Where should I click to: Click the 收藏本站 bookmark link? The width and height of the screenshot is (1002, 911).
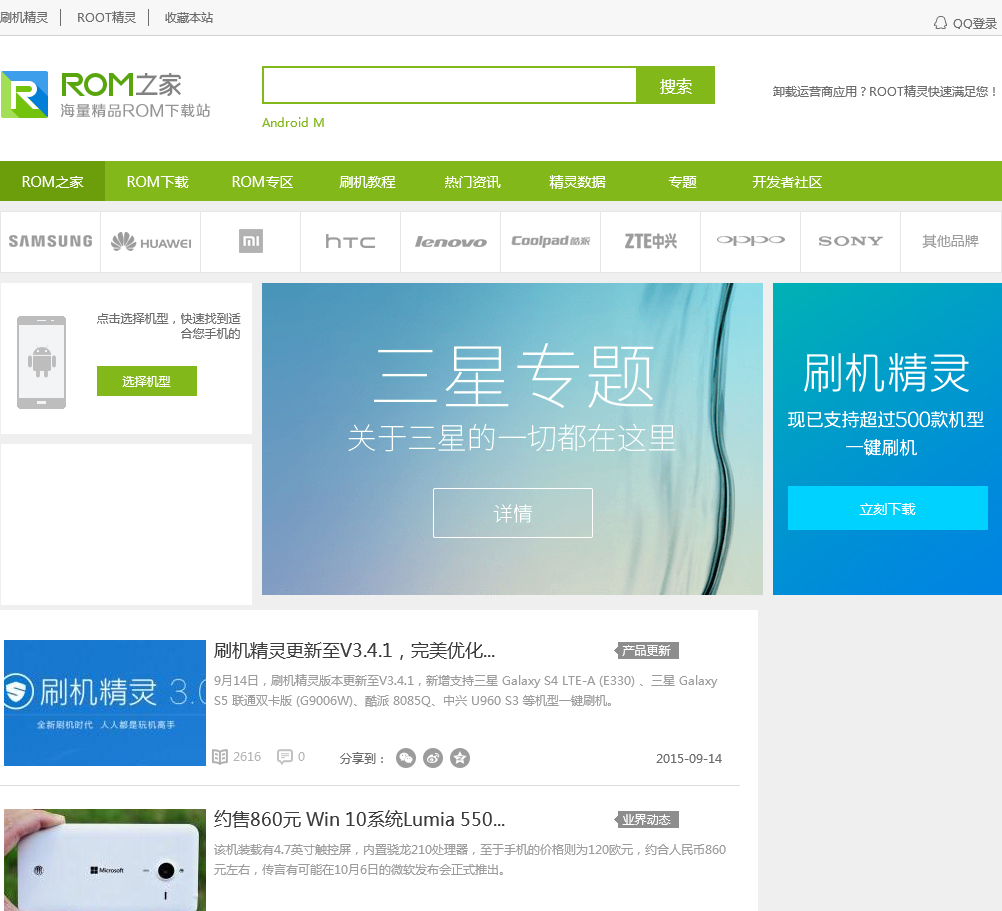(x=189, y=17)
